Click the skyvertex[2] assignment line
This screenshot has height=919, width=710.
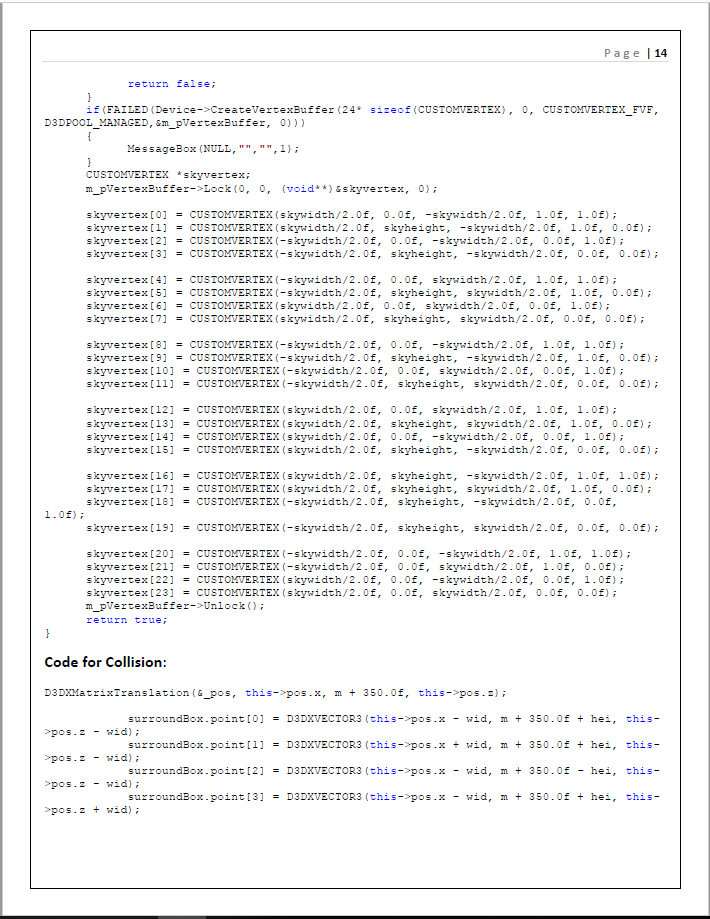coord(355,241)
